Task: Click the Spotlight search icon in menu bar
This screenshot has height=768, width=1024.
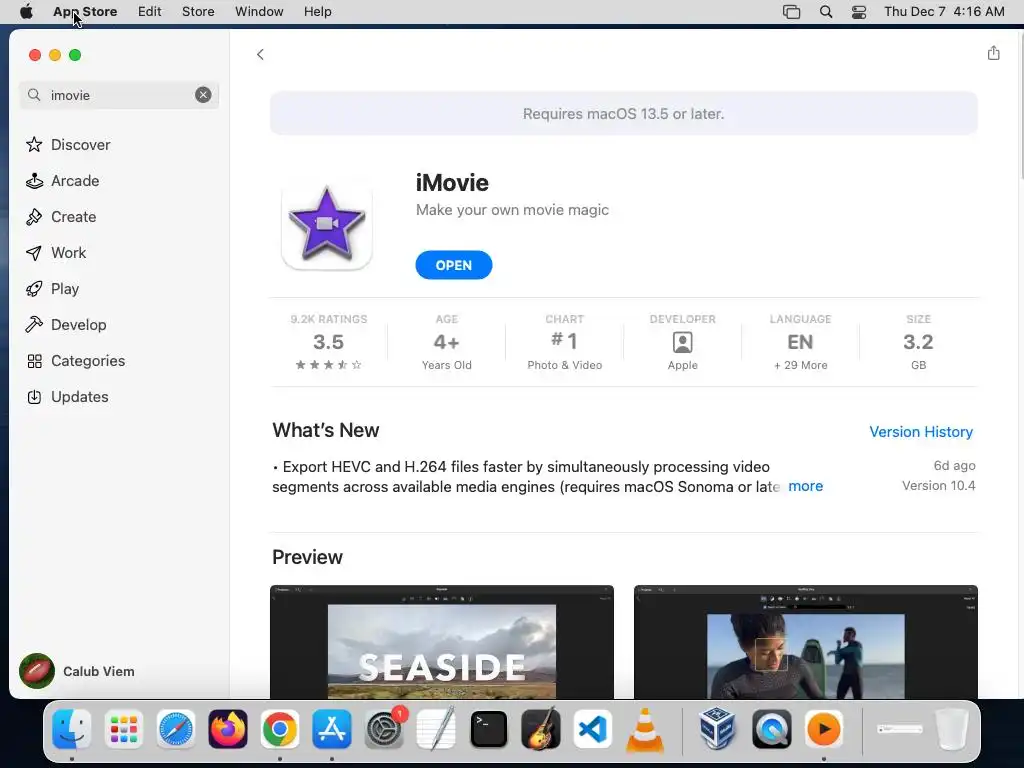Action: 825,12
